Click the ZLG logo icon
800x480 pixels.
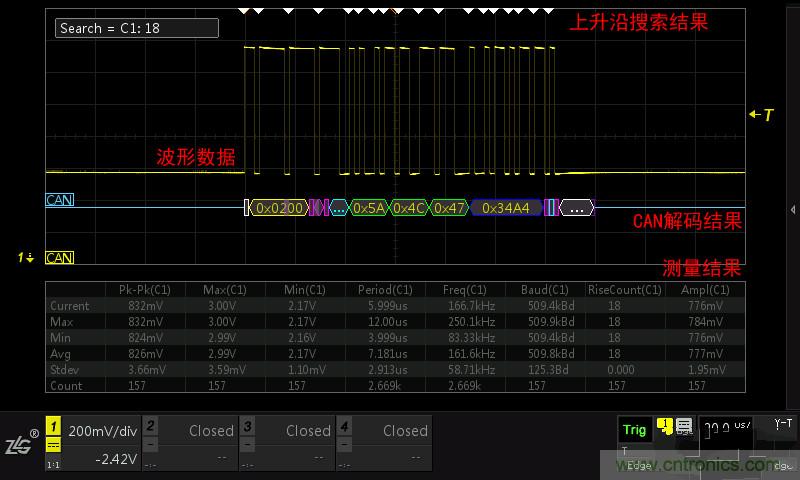pyautogui.click(x=21, y=442)
